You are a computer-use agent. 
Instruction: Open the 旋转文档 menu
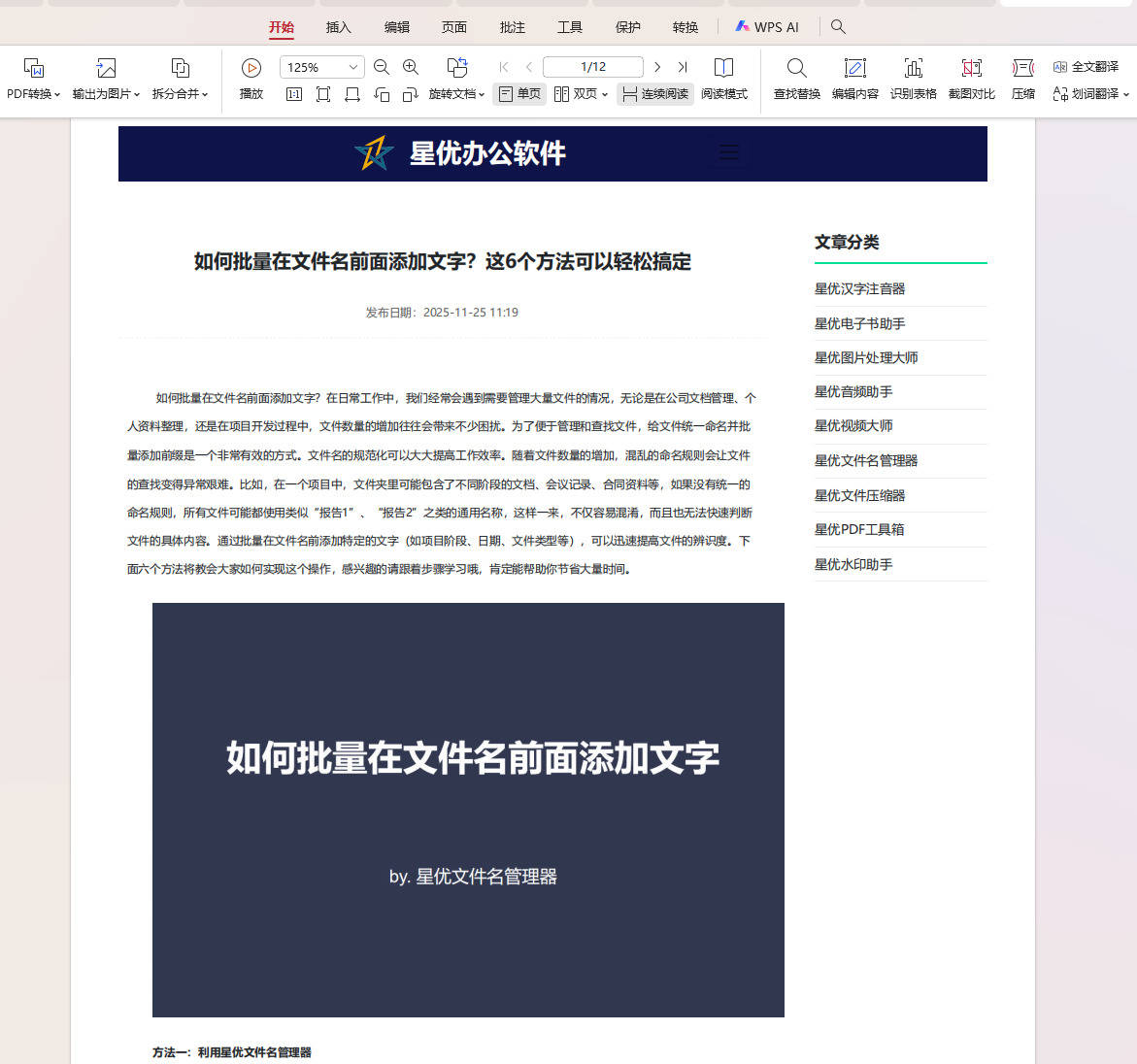pyautogui.click(x=456, y=79)
